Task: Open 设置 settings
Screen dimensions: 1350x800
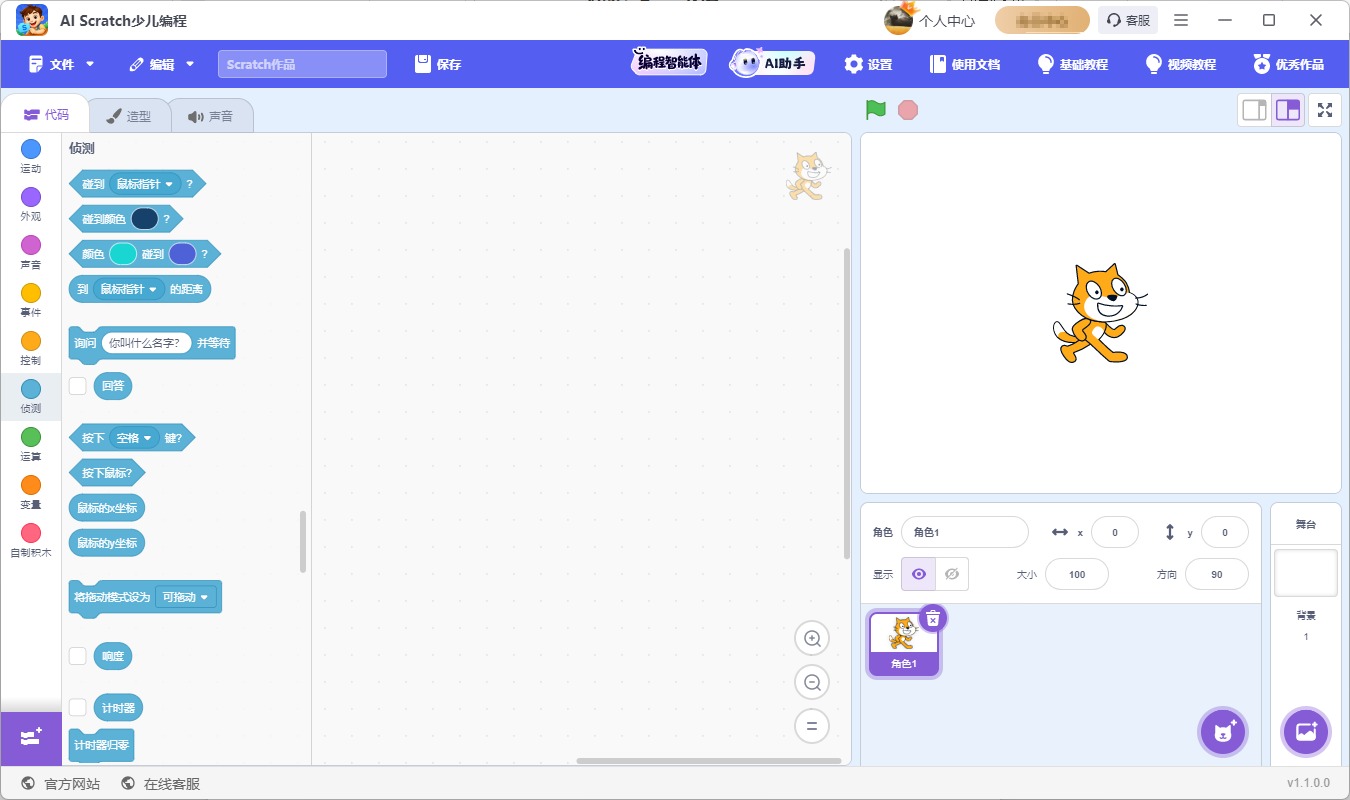Action: click(x=868, y=64)
